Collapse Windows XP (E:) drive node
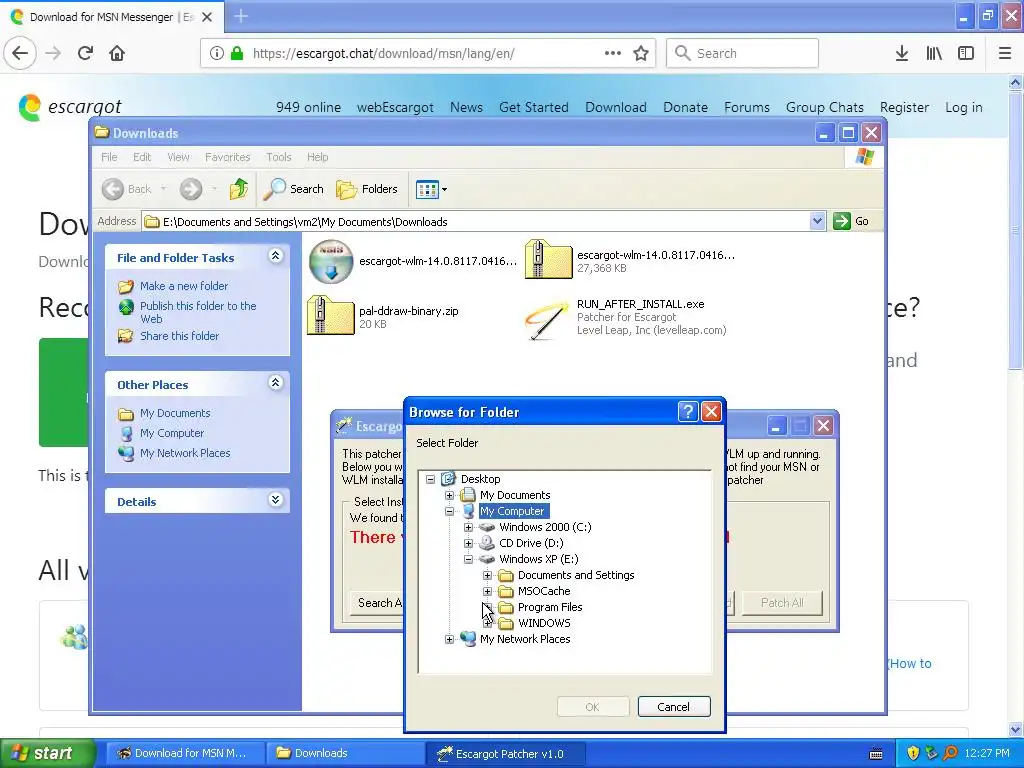 click(x=468, y=559)
